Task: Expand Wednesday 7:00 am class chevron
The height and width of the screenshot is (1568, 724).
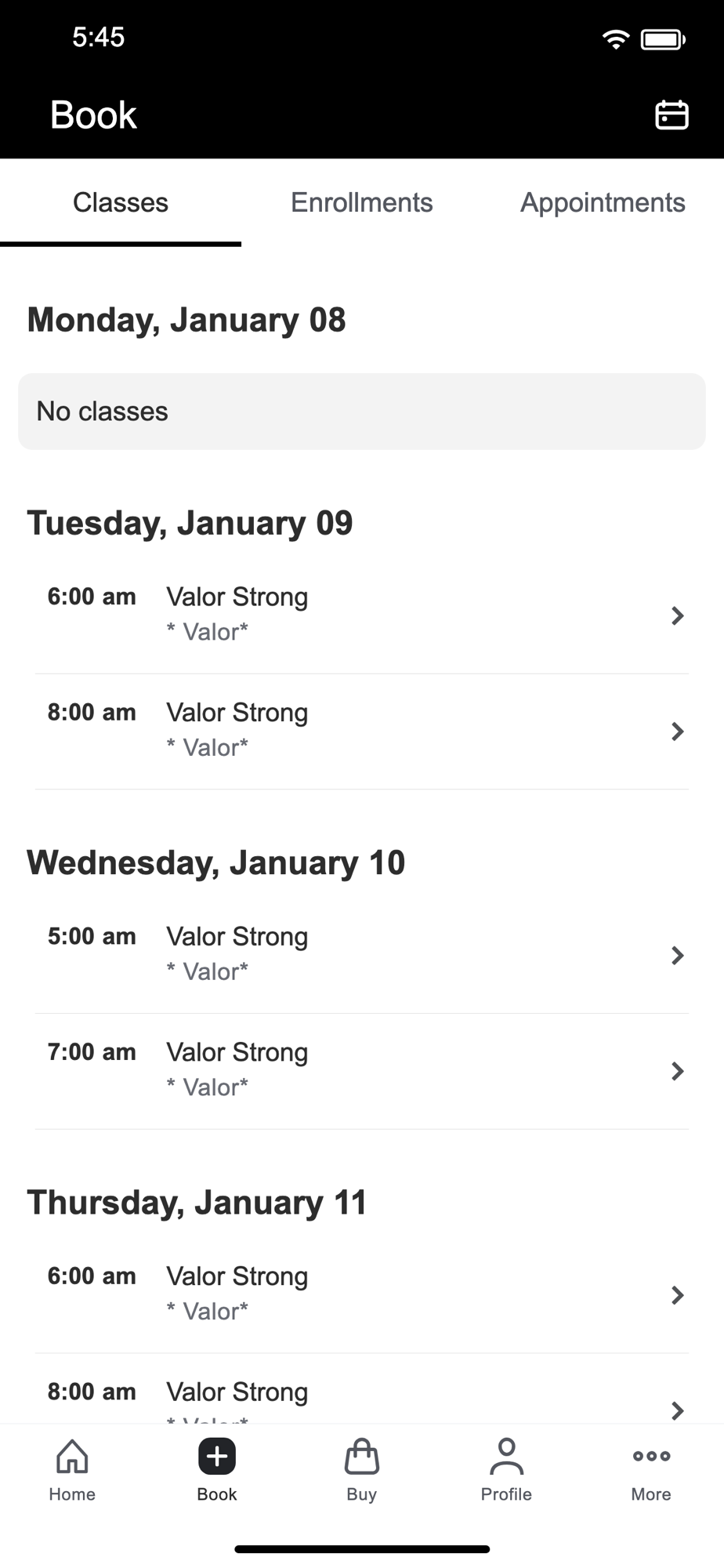Action: click(x=678, y=1071)
